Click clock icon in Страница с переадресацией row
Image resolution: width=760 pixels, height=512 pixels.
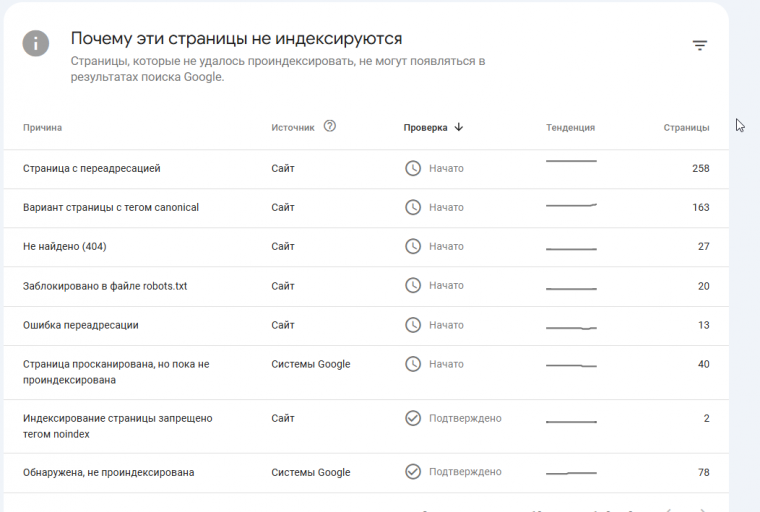click(x=413, y=168)
